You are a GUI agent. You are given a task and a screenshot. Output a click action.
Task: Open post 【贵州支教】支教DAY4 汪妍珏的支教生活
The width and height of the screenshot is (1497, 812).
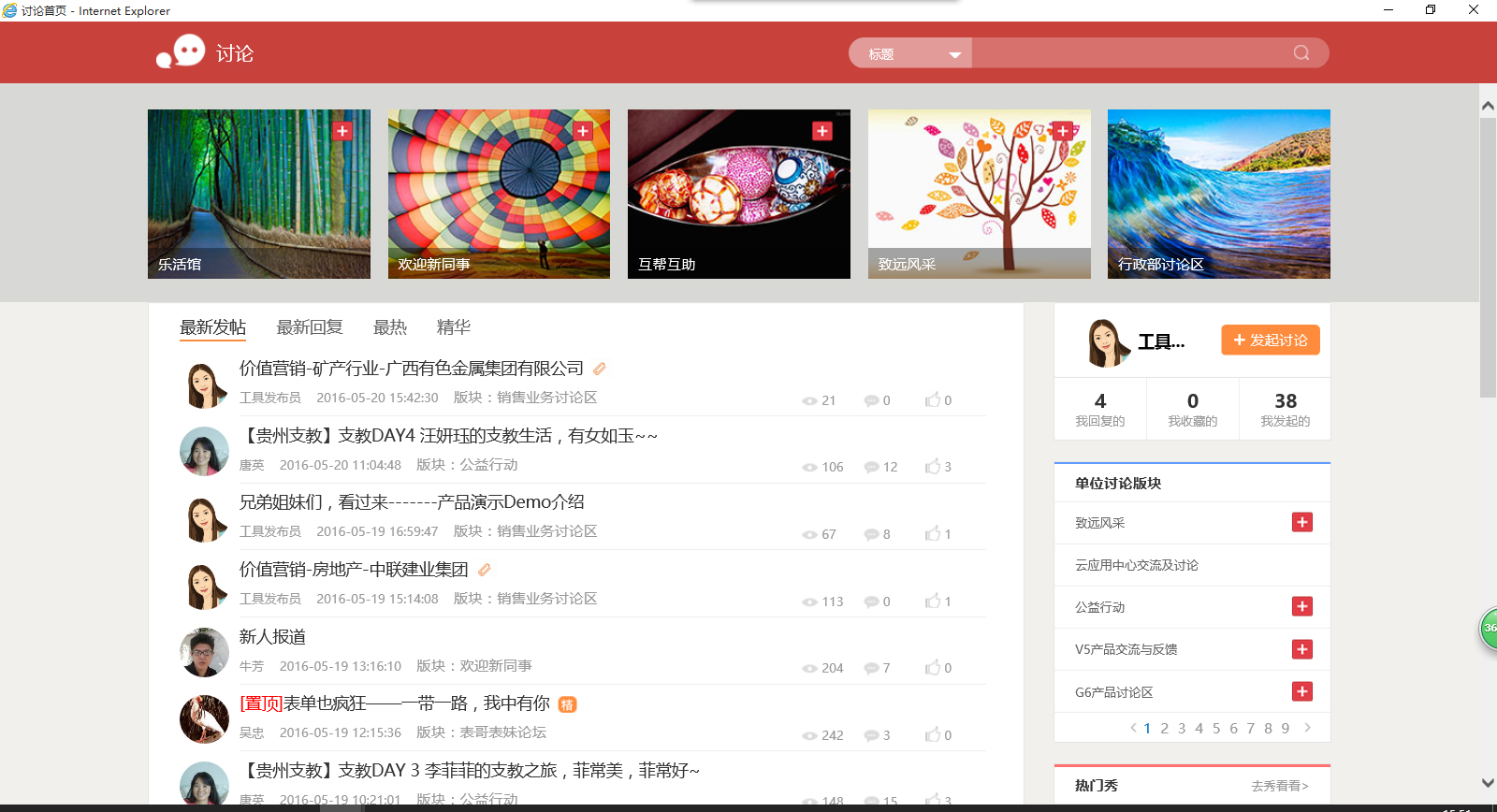coord(449,436)
